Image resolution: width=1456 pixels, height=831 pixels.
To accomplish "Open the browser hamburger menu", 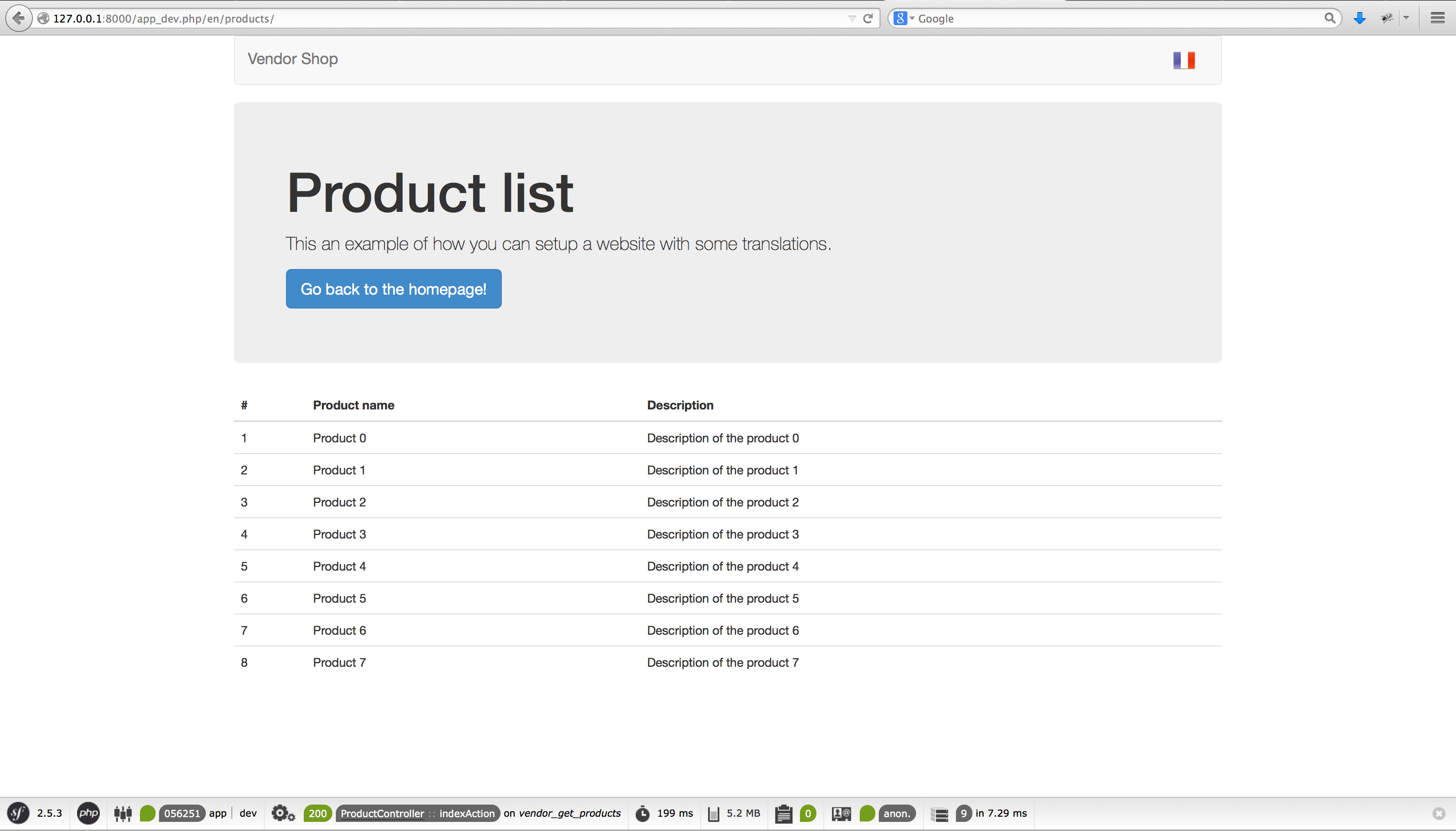I will point(1437,18).
